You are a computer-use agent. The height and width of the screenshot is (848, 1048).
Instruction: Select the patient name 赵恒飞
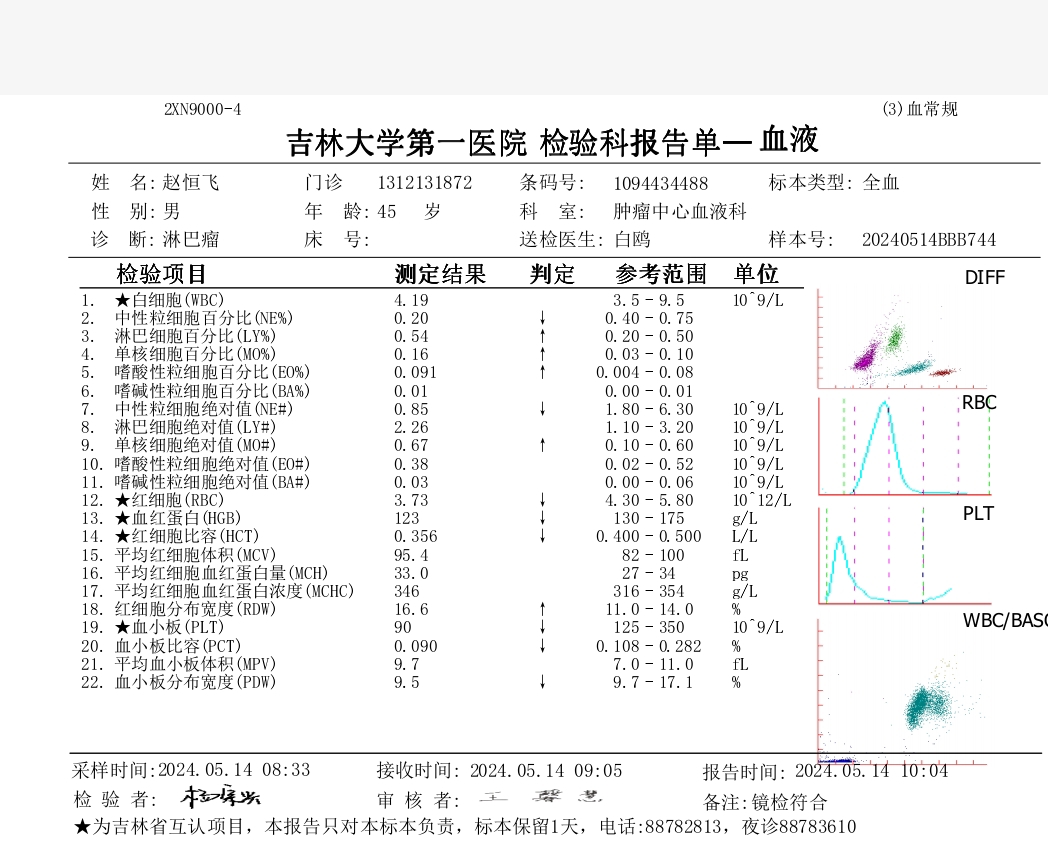(190, 182)
